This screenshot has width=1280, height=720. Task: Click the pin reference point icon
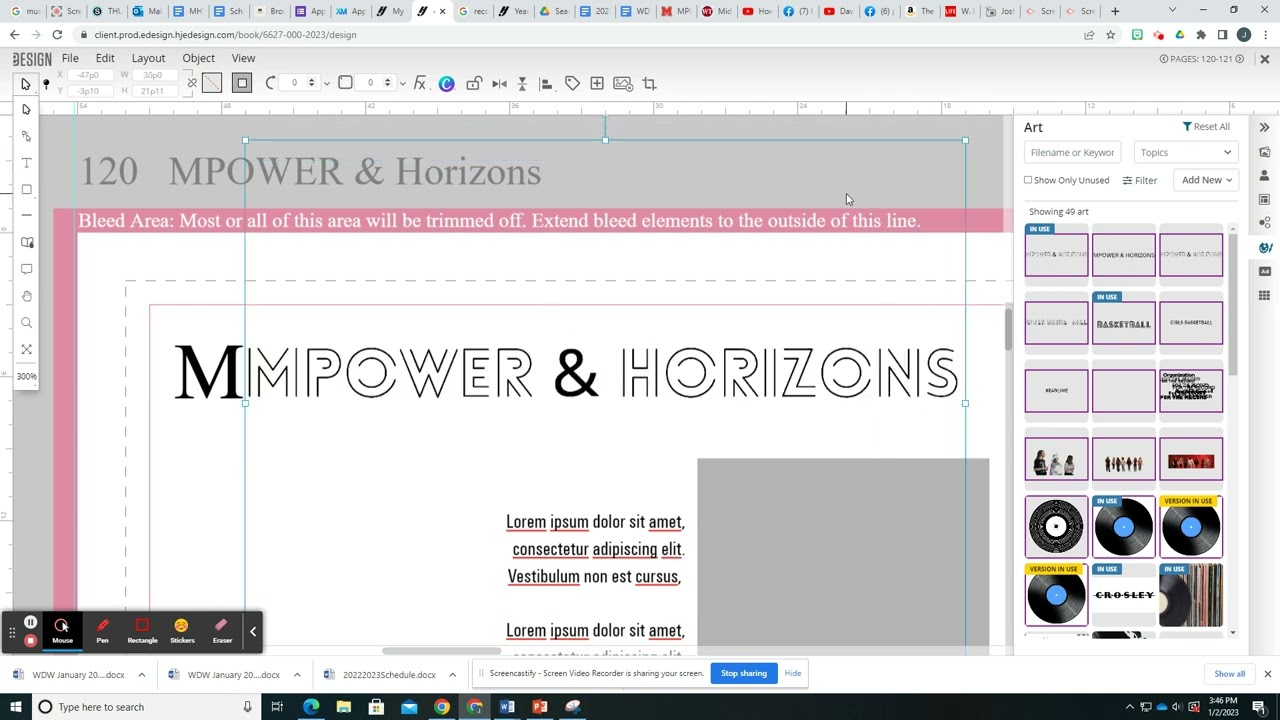pos(46,84)
